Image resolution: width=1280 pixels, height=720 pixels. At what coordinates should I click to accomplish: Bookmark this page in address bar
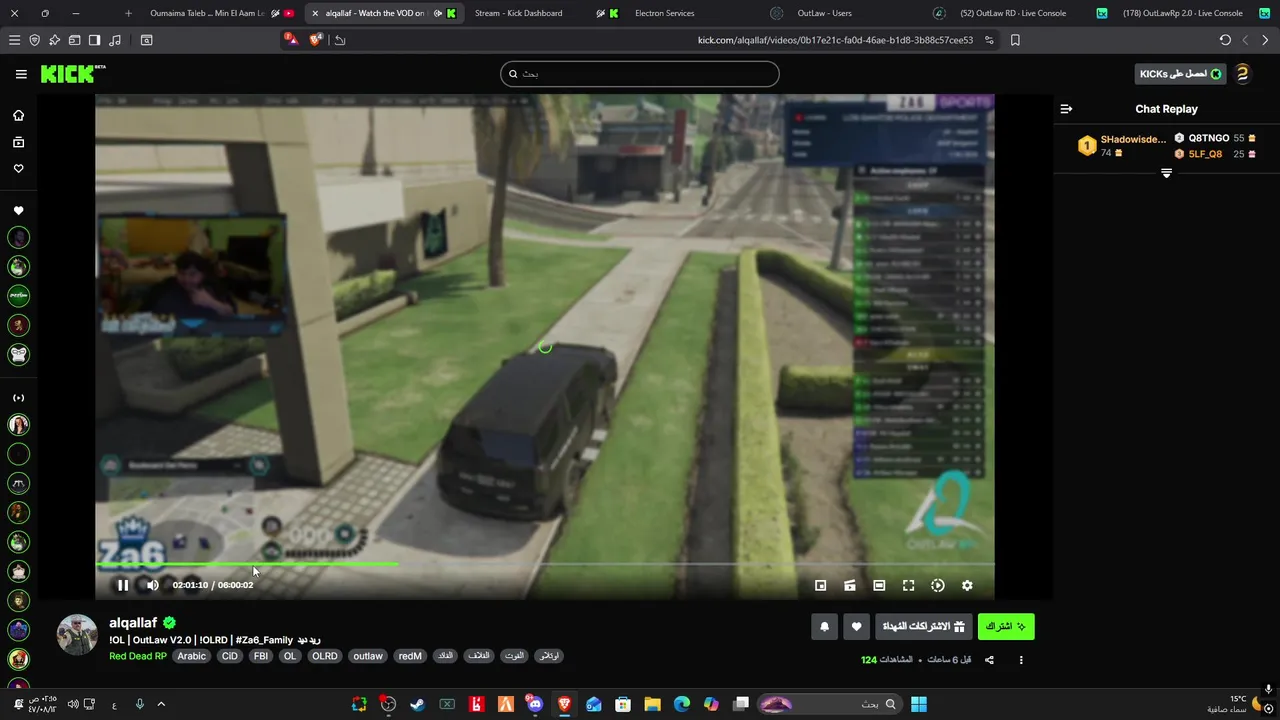1015,40
